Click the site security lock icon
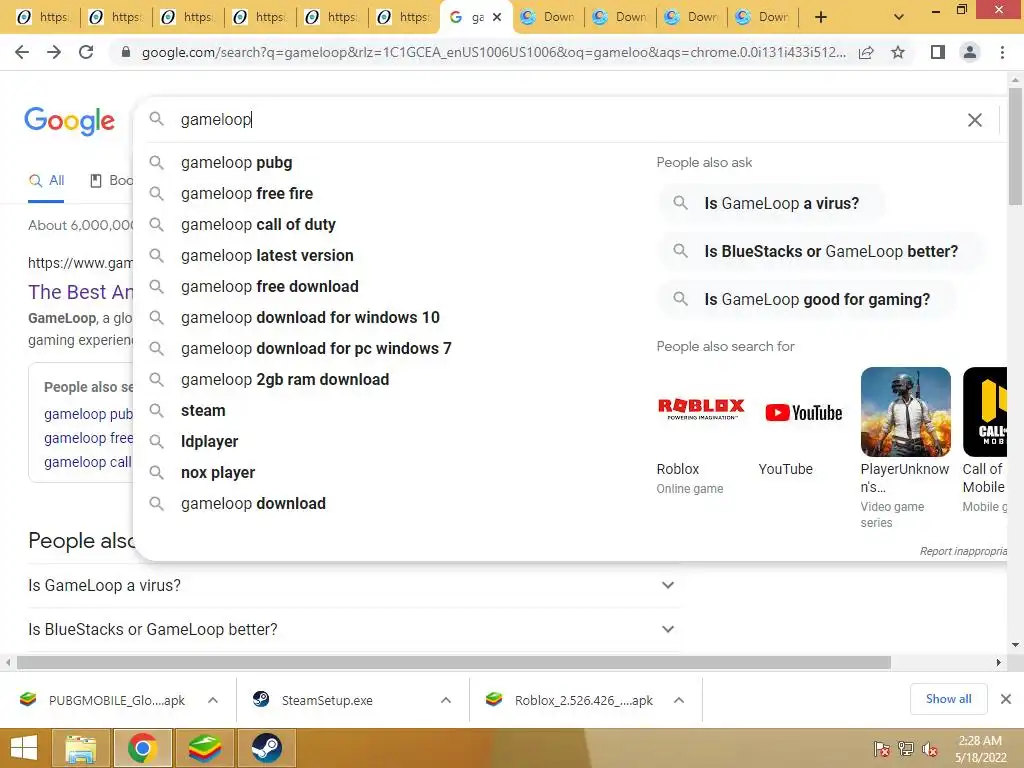The image size is (1024, 768). (x=126, y=52)
